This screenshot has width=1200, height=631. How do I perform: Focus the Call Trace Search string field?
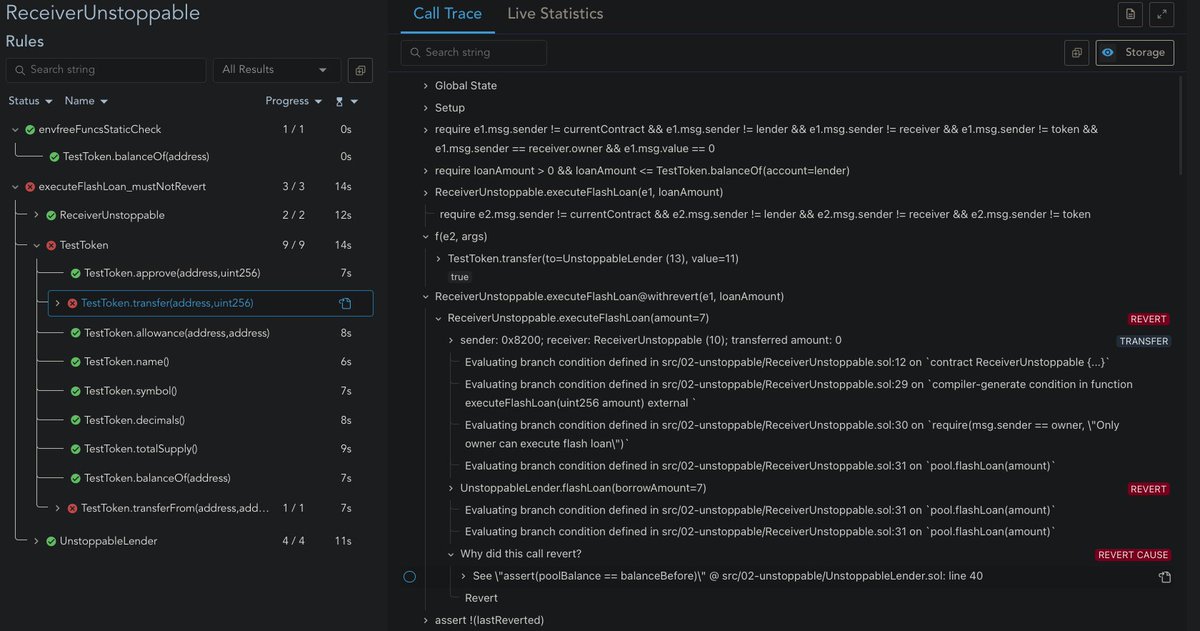[x=474, y=52]
